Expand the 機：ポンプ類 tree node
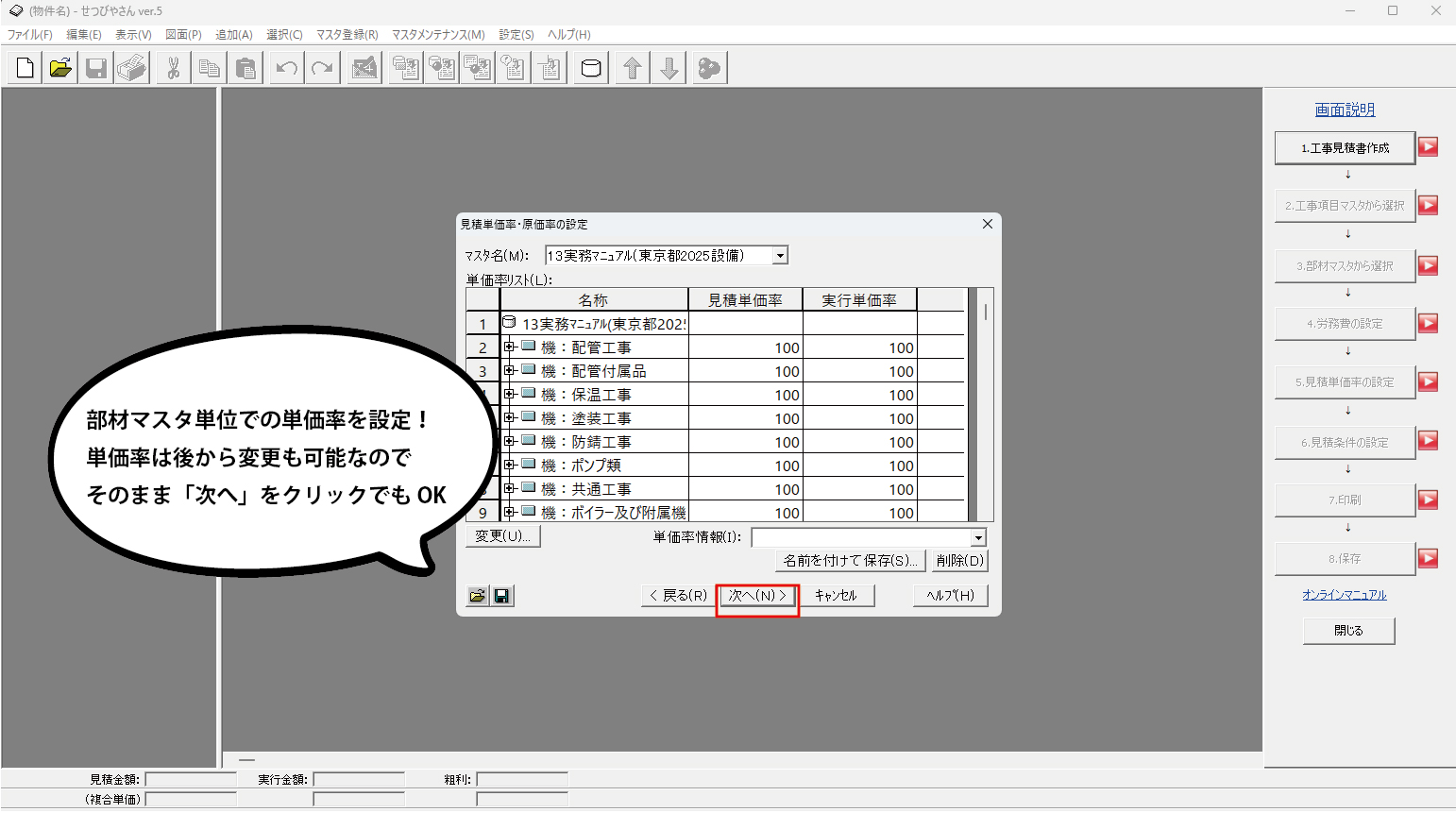The image size is (1456, 813). coord(509,465)
